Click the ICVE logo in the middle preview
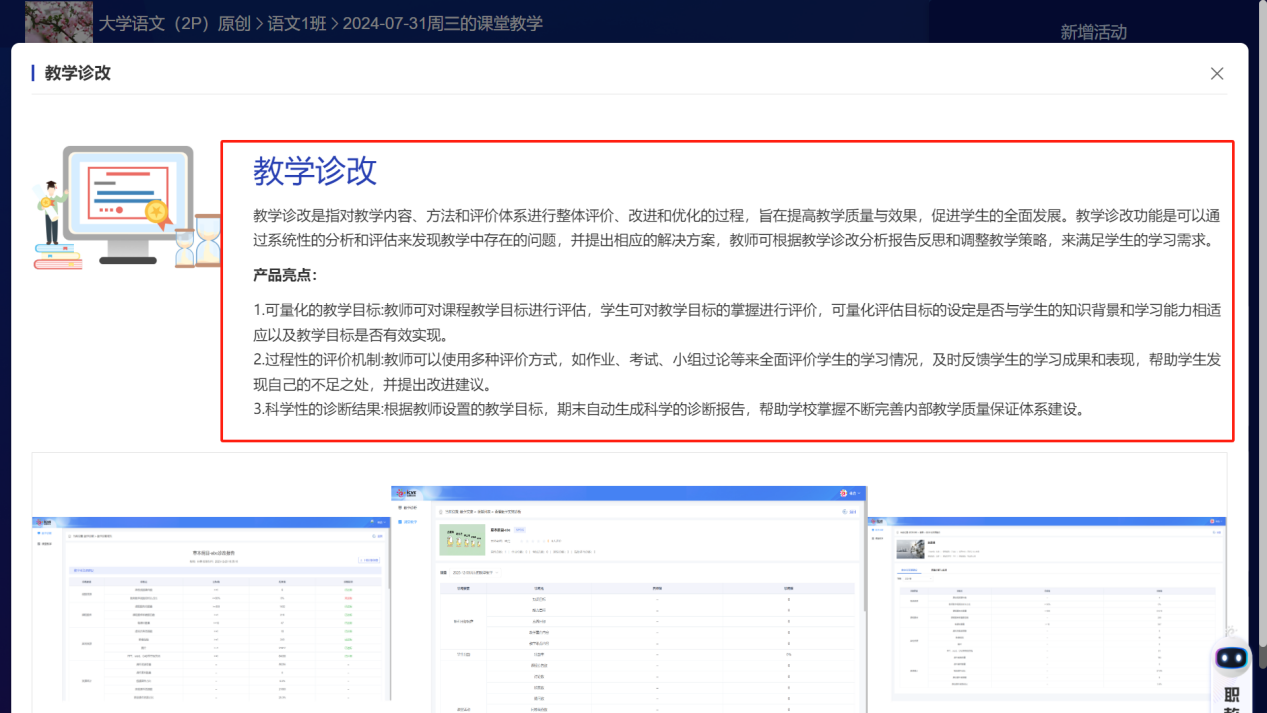The width and height of the screenshot is (1267, 713). (x=406, y=490)
